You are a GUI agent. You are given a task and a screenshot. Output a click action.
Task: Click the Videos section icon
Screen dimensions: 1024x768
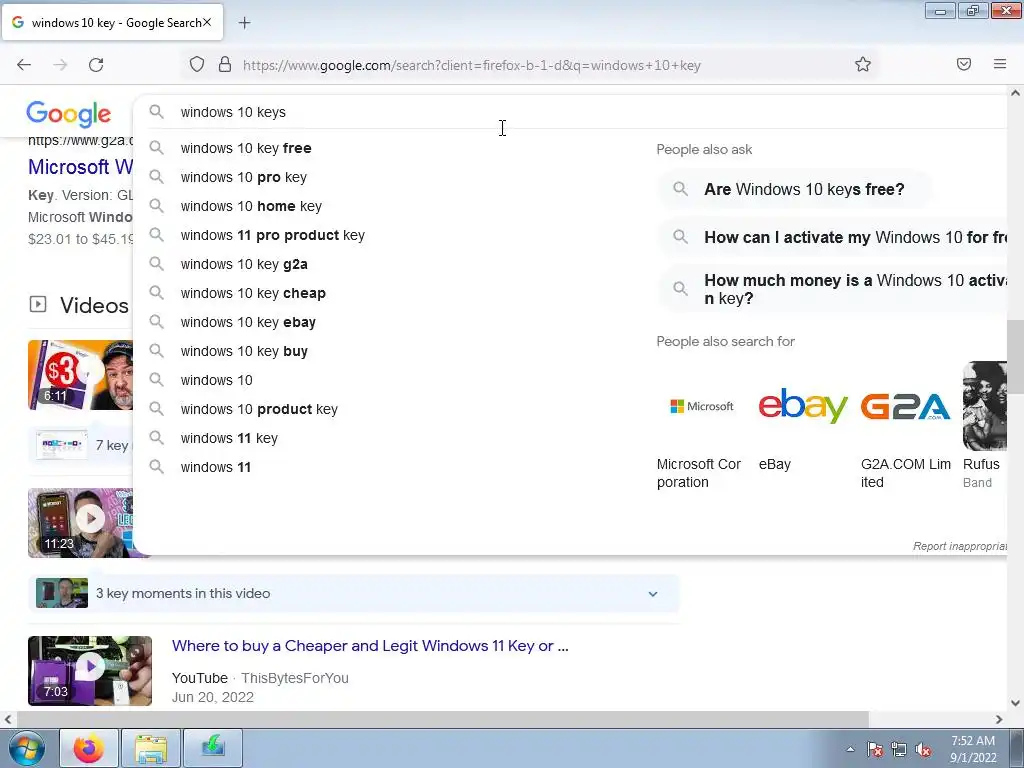(x=38, y=304)
